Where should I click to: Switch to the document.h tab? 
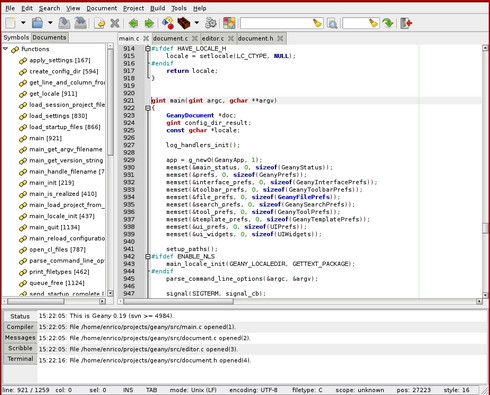tap(255, 38)
